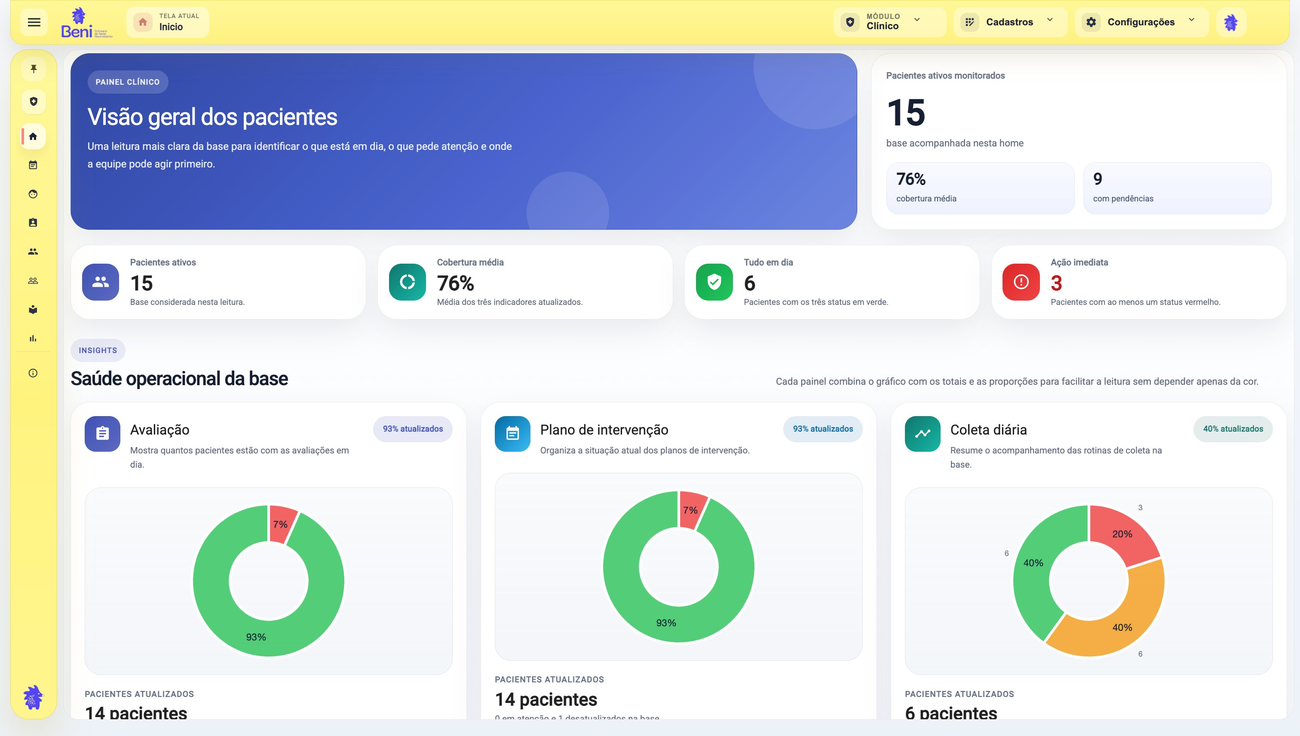Image resolution: width=1300 pixels, height=736 pixels.
Task: Open the reading person icon in the sidebar
Action: 33,310
